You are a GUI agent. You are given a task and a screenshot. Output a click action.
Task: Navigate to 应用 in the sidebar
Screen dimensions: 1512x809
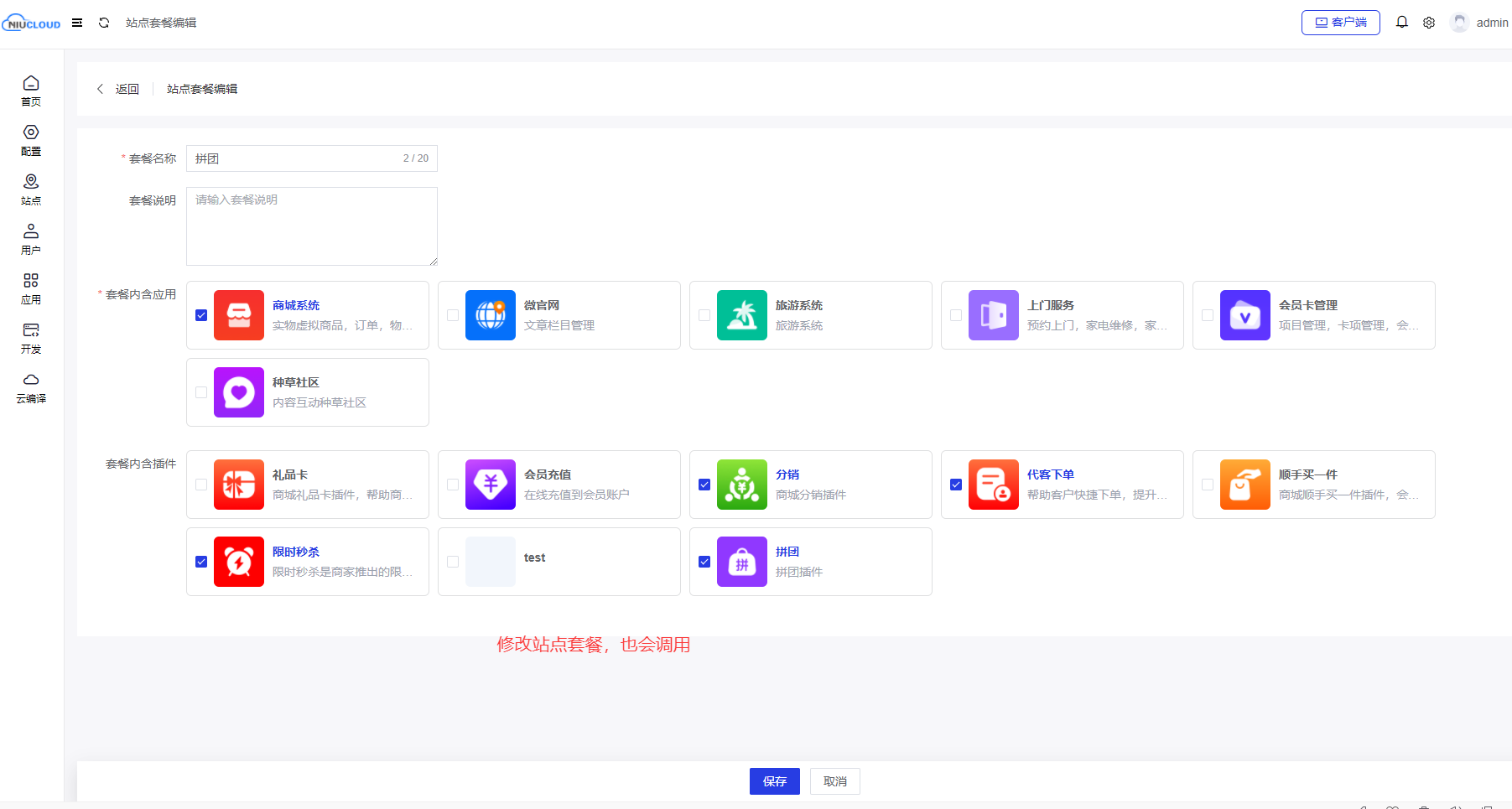tap(31, 288)
